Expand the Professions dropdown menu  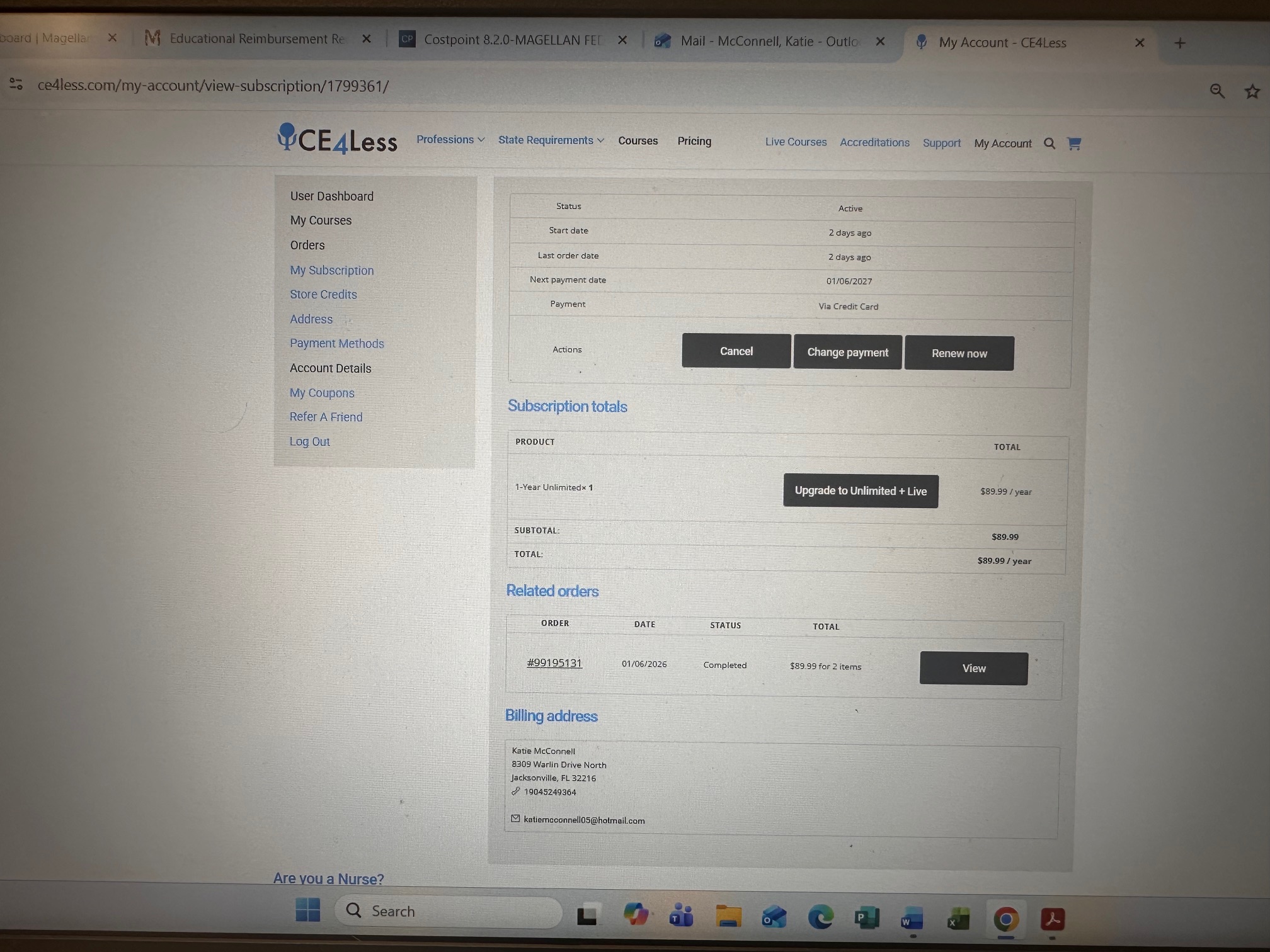click(450, 140)
